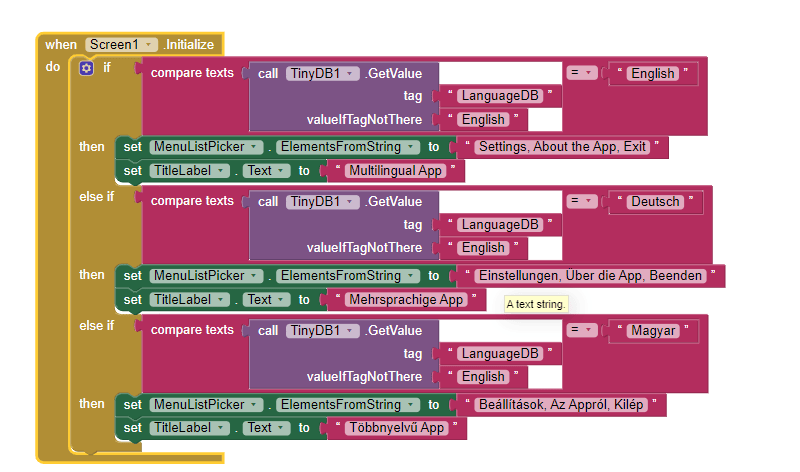Select 'set' keyword of the Multilingual App row

point(132,170)
